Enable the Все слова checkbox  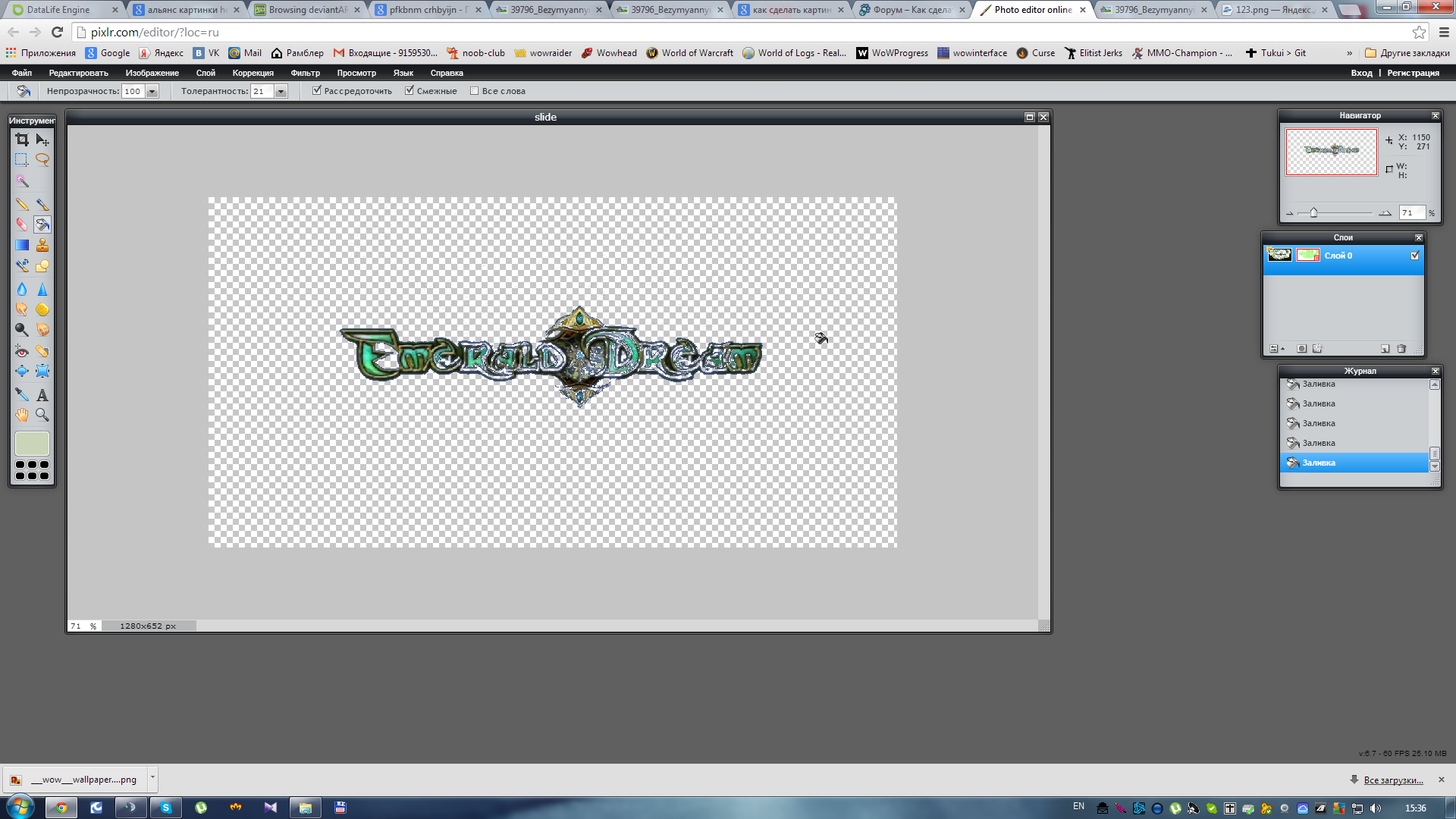[475, 91]
